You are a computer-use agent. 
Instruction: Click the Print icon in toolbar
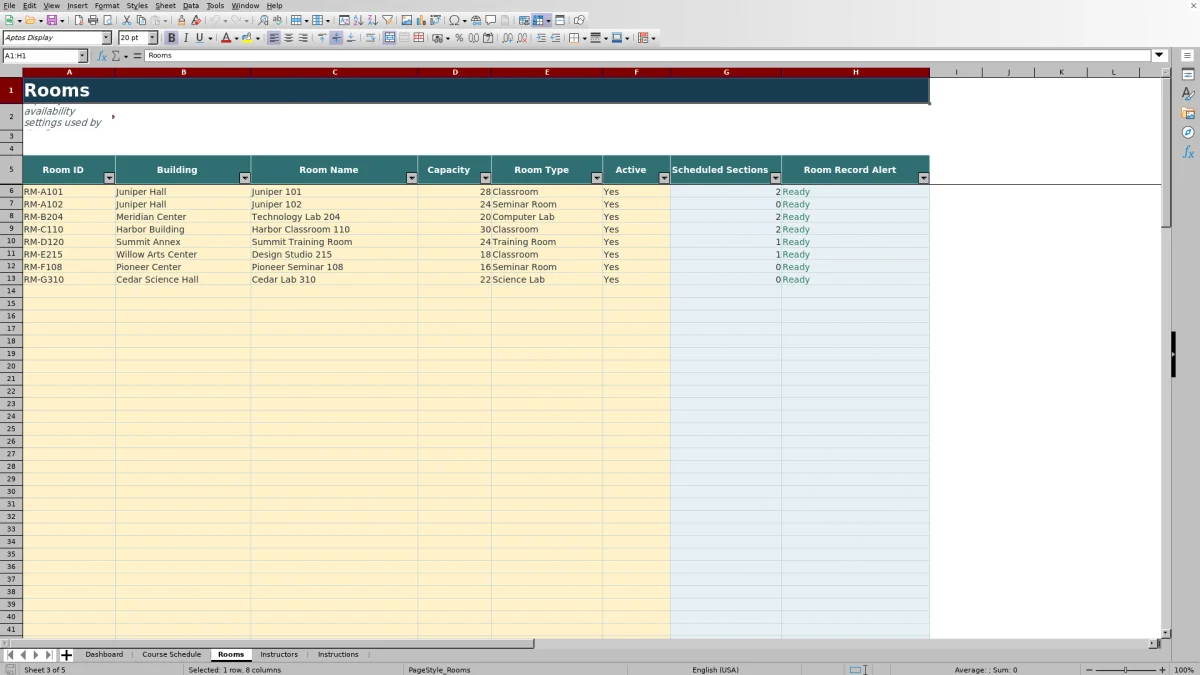(93, 20)
